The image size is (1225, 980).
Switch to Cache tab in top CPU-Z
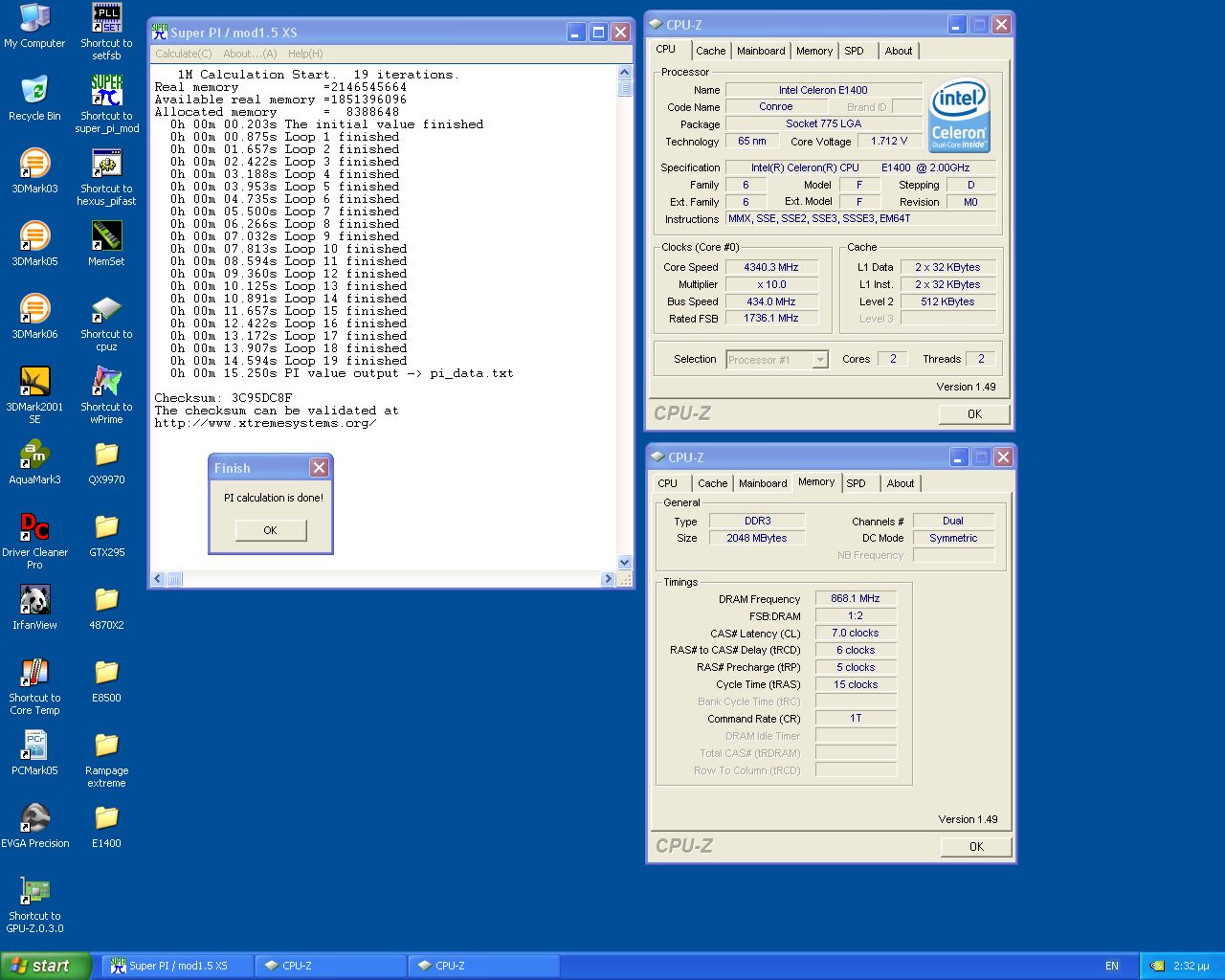(x=710, y=51)
